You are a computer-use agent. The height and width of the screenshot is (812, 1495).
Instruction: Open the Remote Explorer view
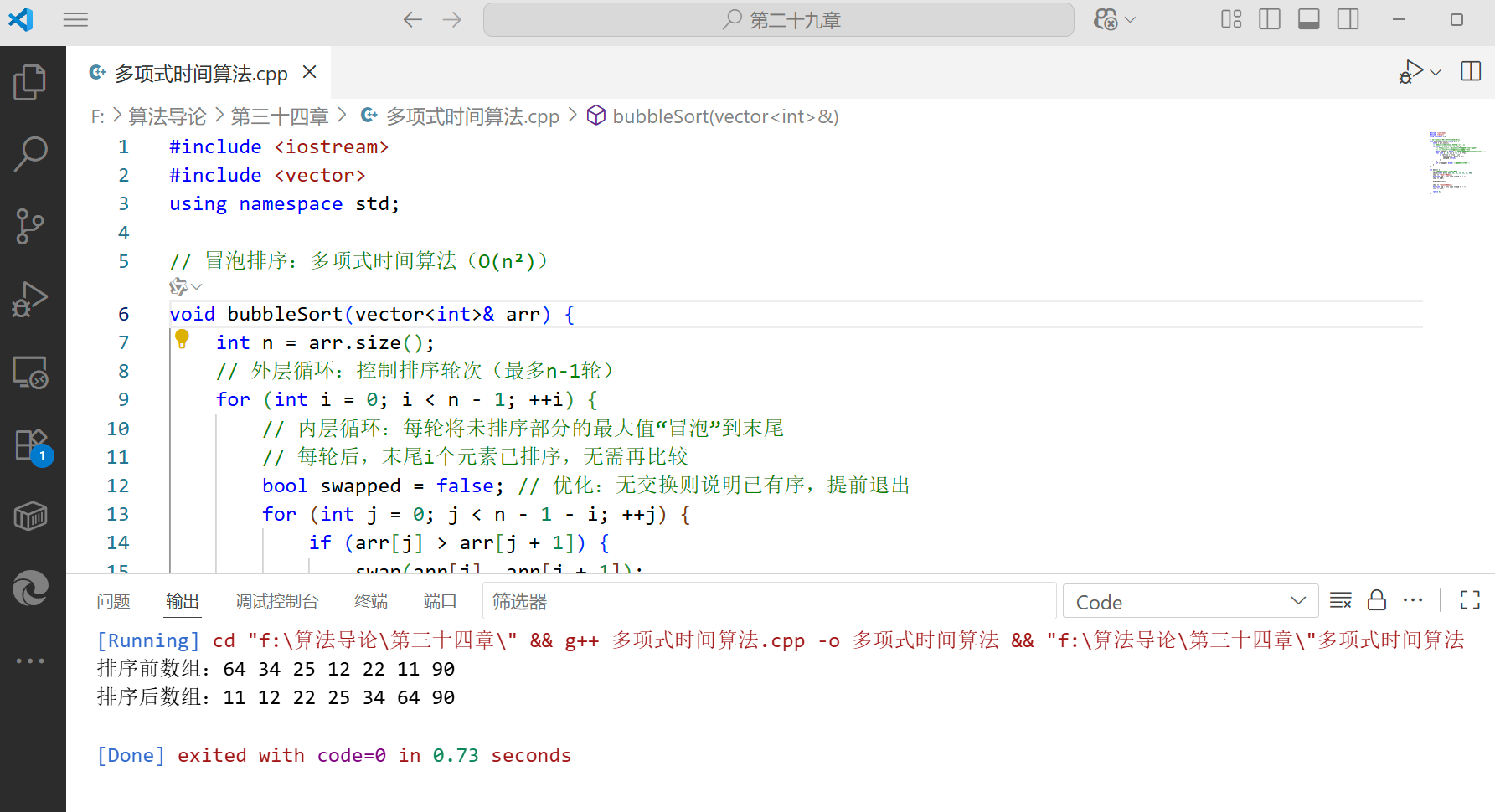(30, 372)
